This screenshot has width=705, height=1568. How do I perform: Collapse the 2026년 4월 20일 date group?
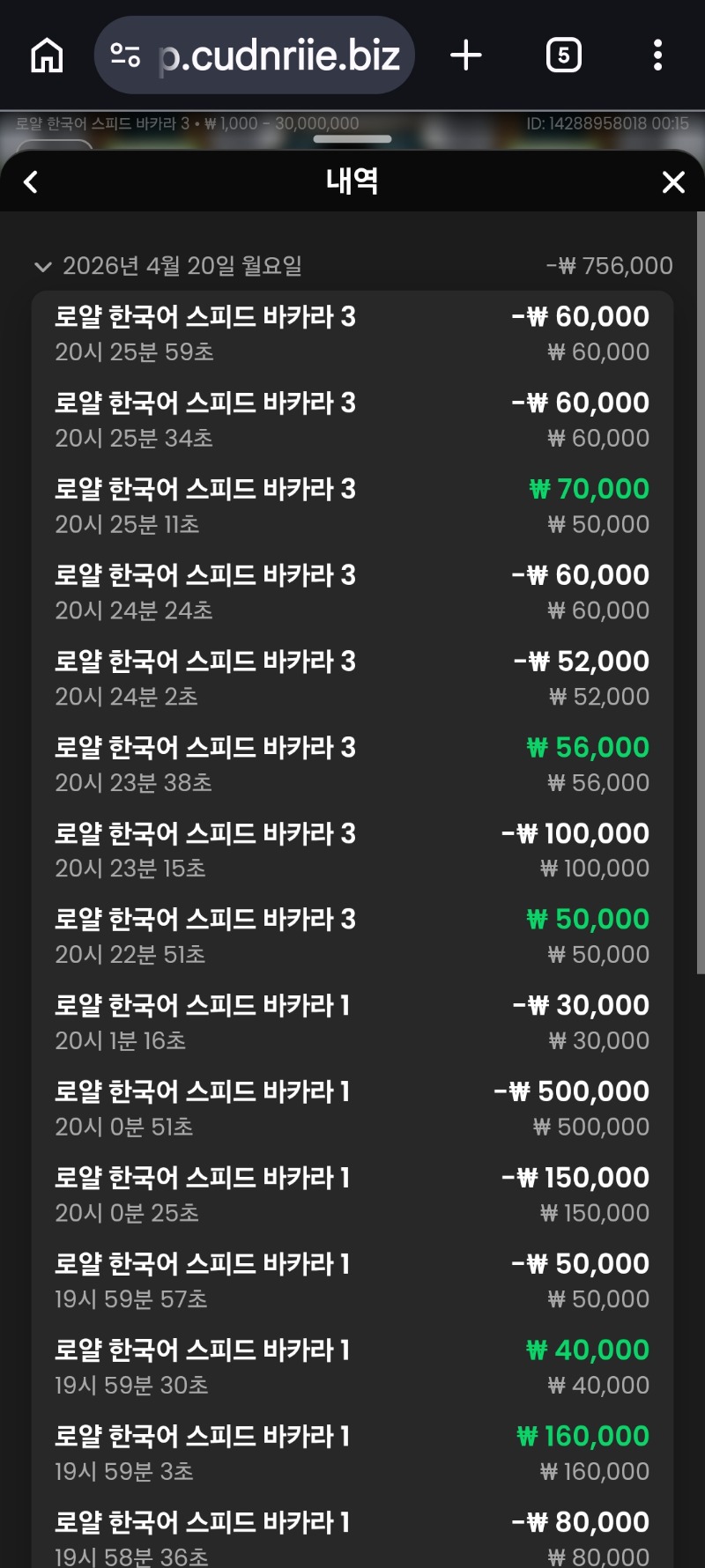click(42, 266)
